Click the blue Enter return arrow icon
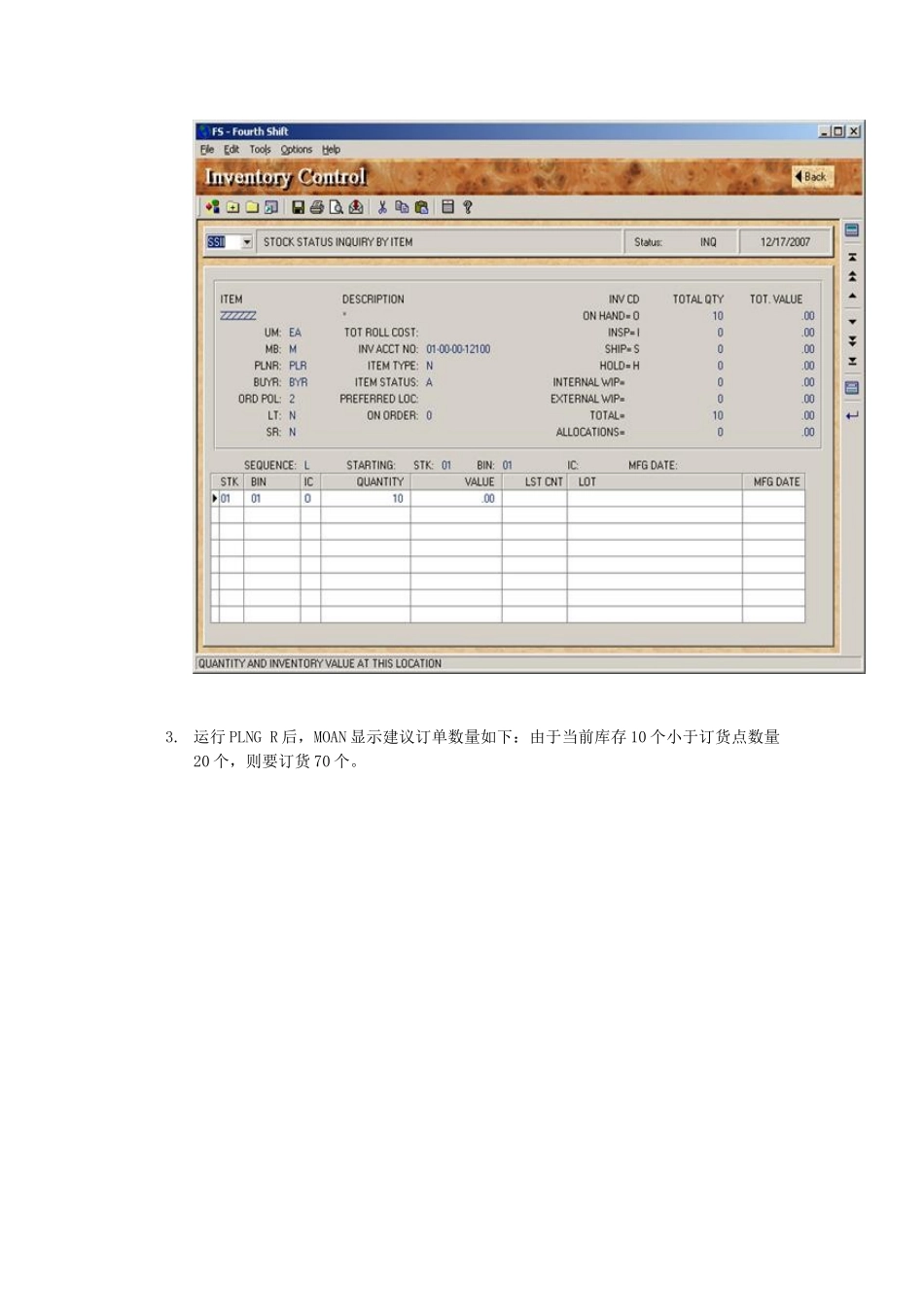The width and height of the screenshot is (924, 1307). (x=852, y=415)
